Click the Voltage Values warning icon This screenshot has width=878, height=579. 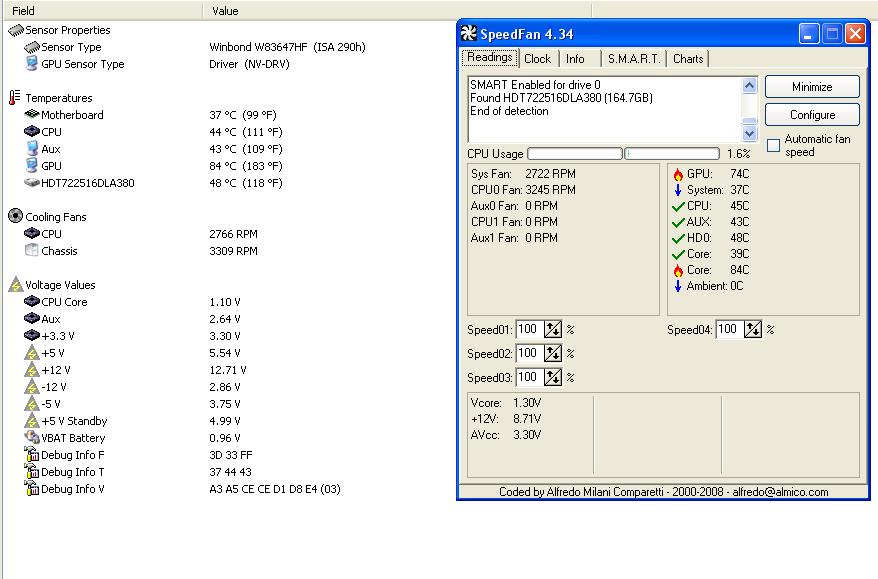point(16,284)
